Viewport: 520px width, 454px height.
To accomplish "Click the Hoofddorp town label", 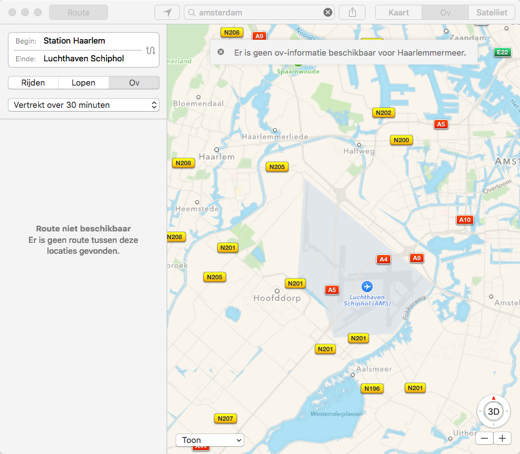I will tap(277, 298).
